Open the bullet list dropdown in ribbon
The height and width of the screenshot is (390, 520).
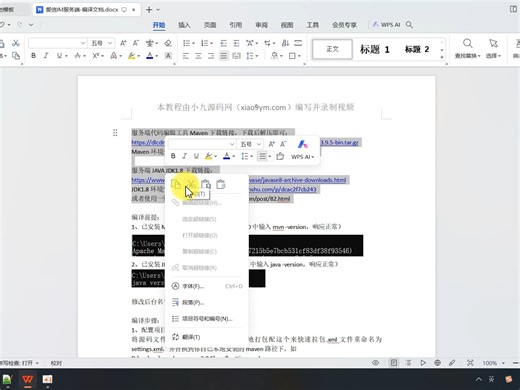[x=193, y=43]
